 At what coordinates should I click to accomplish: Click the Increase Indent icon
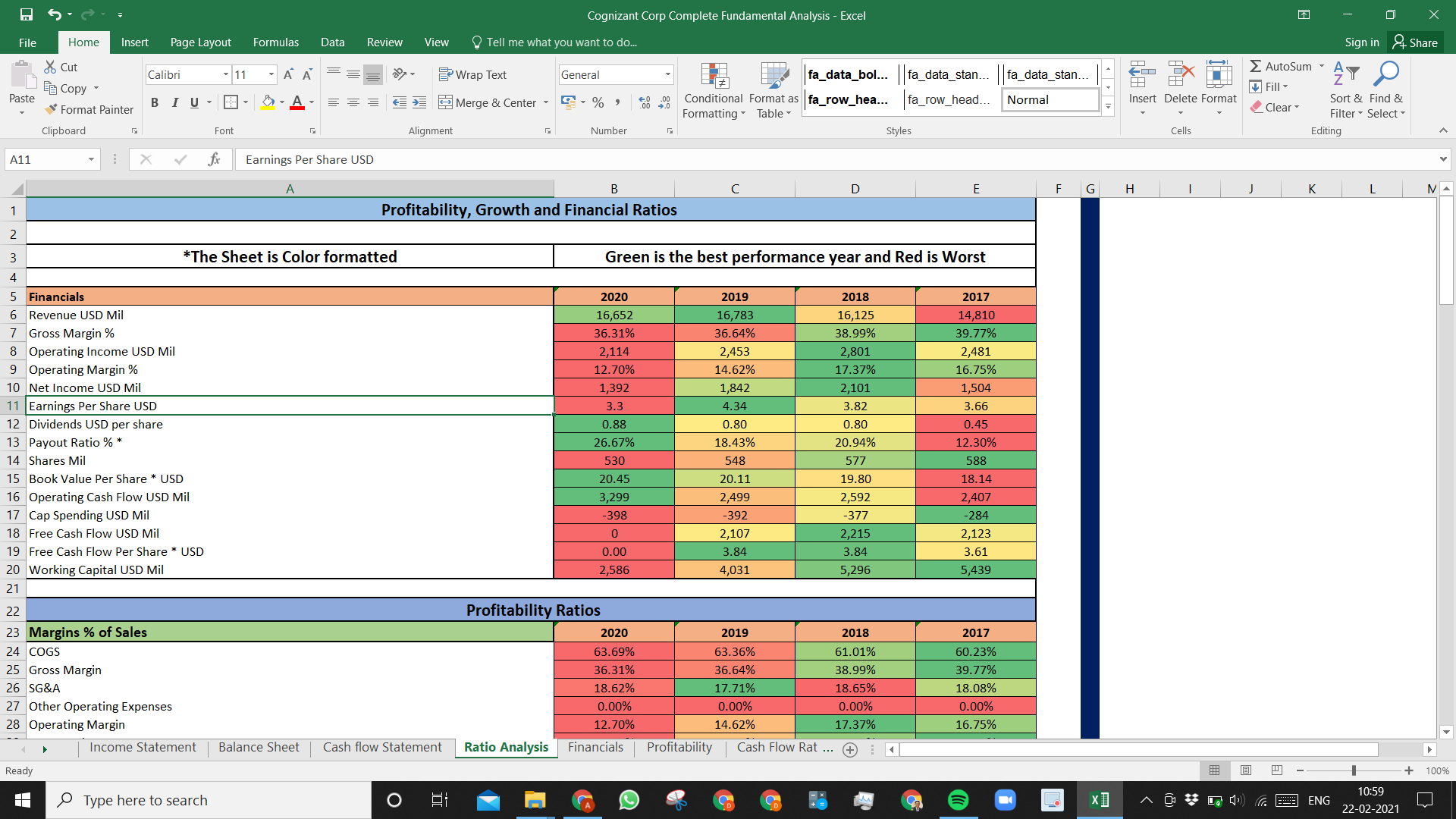419,102
